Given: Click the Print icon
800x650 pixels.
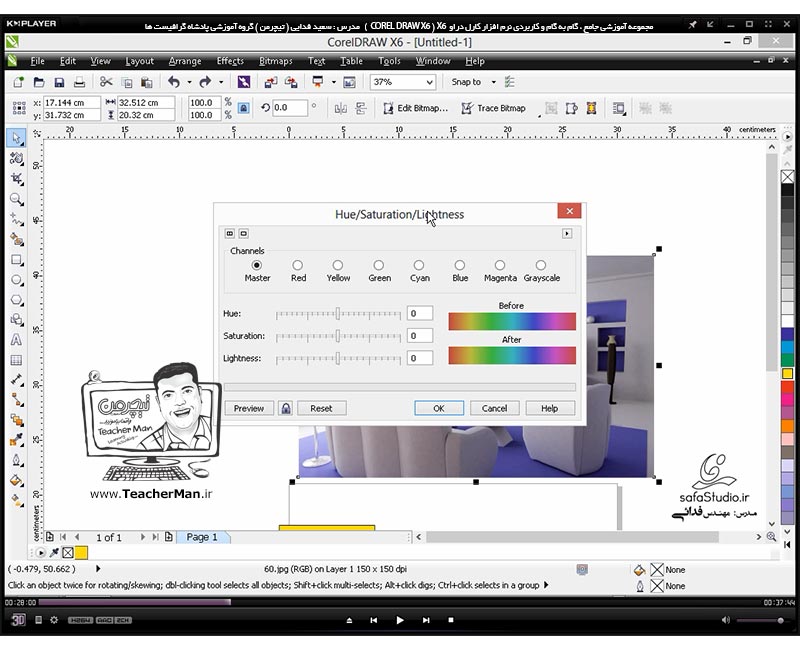Looking at the screenshot, I should click(x=79, y=82).
